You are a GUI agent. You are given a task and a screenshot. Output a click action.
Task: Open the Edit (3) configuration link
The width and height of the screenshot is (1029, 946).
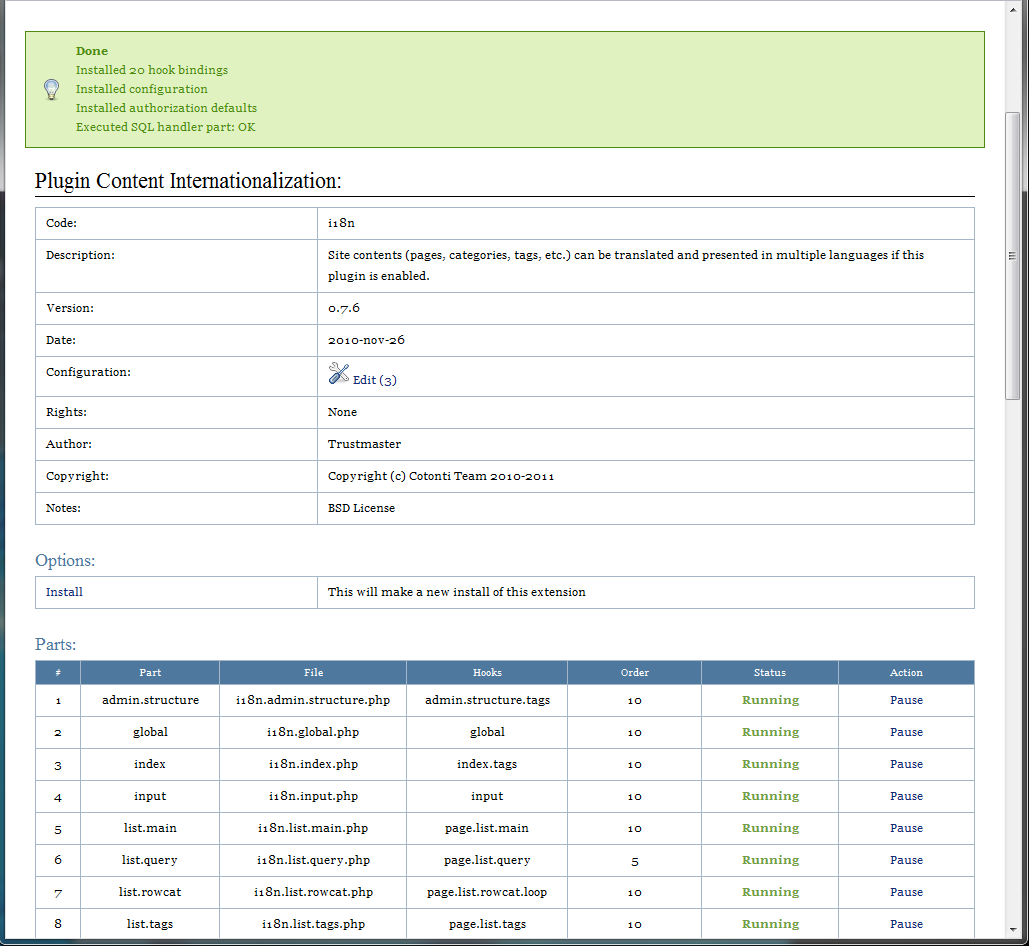point(375,380)
